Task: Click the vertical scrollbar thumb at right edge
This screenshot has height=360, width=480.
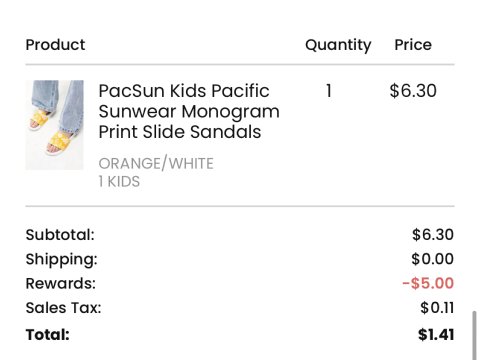Action: pos(474,336)
